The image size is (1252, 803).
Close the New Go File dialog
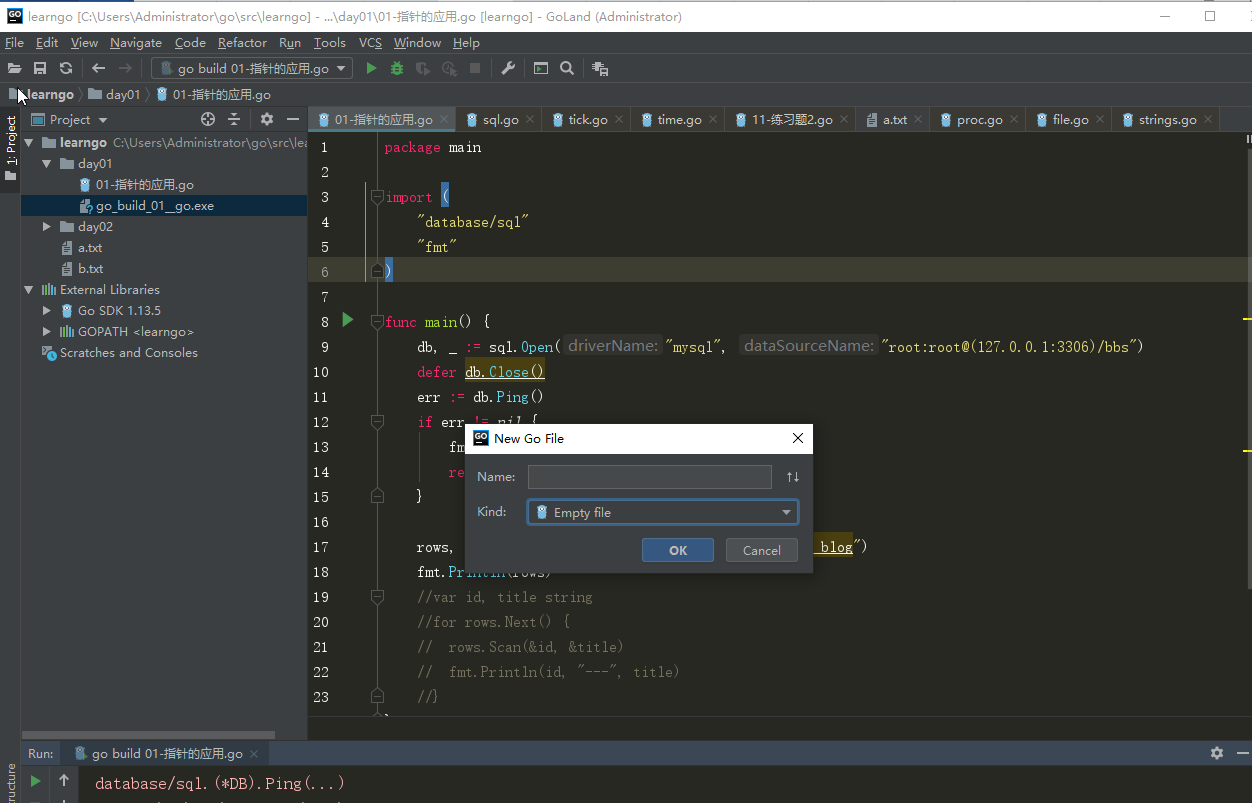[797, 438]
